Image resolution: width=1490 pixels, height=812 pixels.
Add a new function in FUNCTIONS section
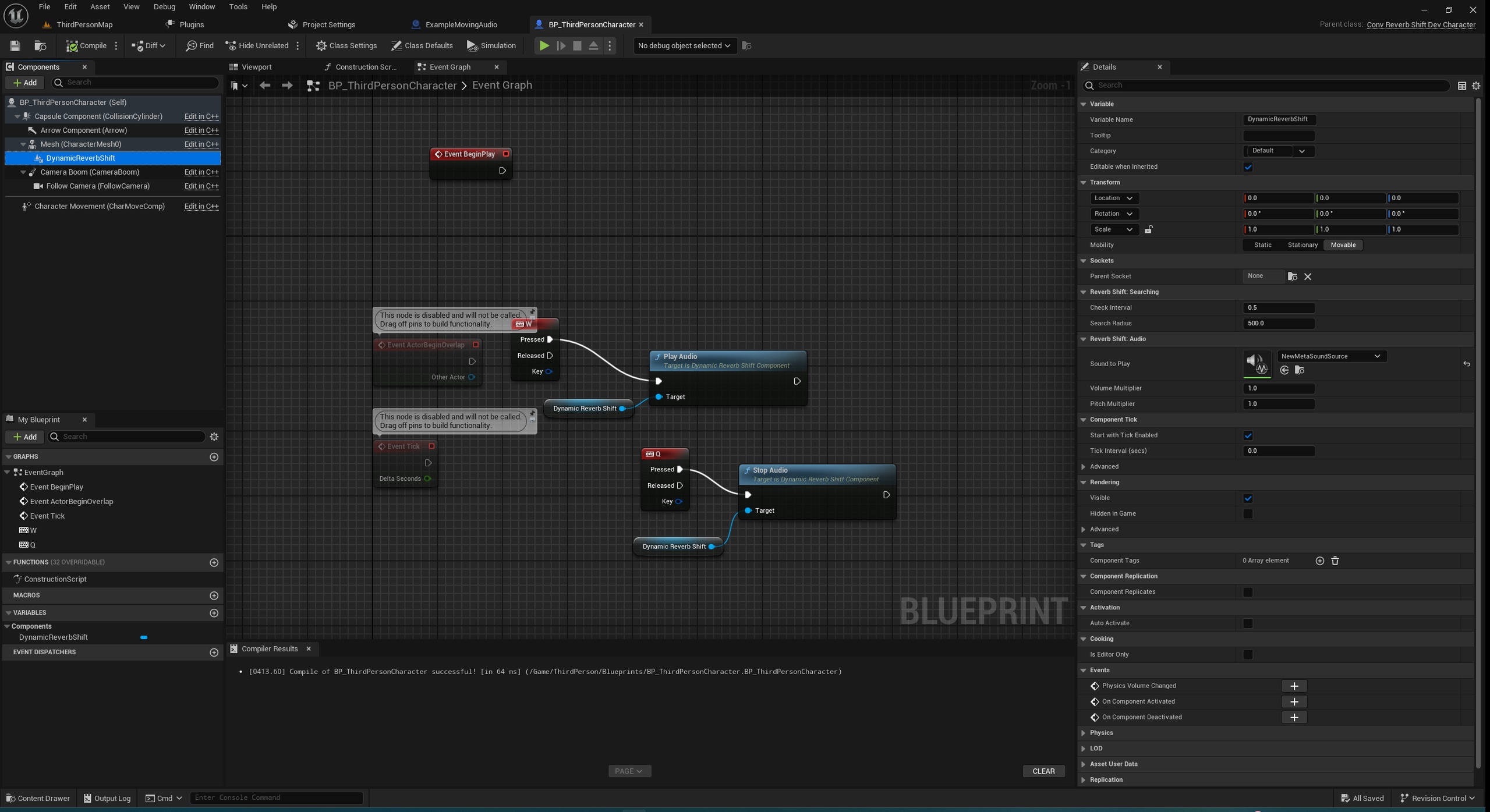(x=214, y=562)
